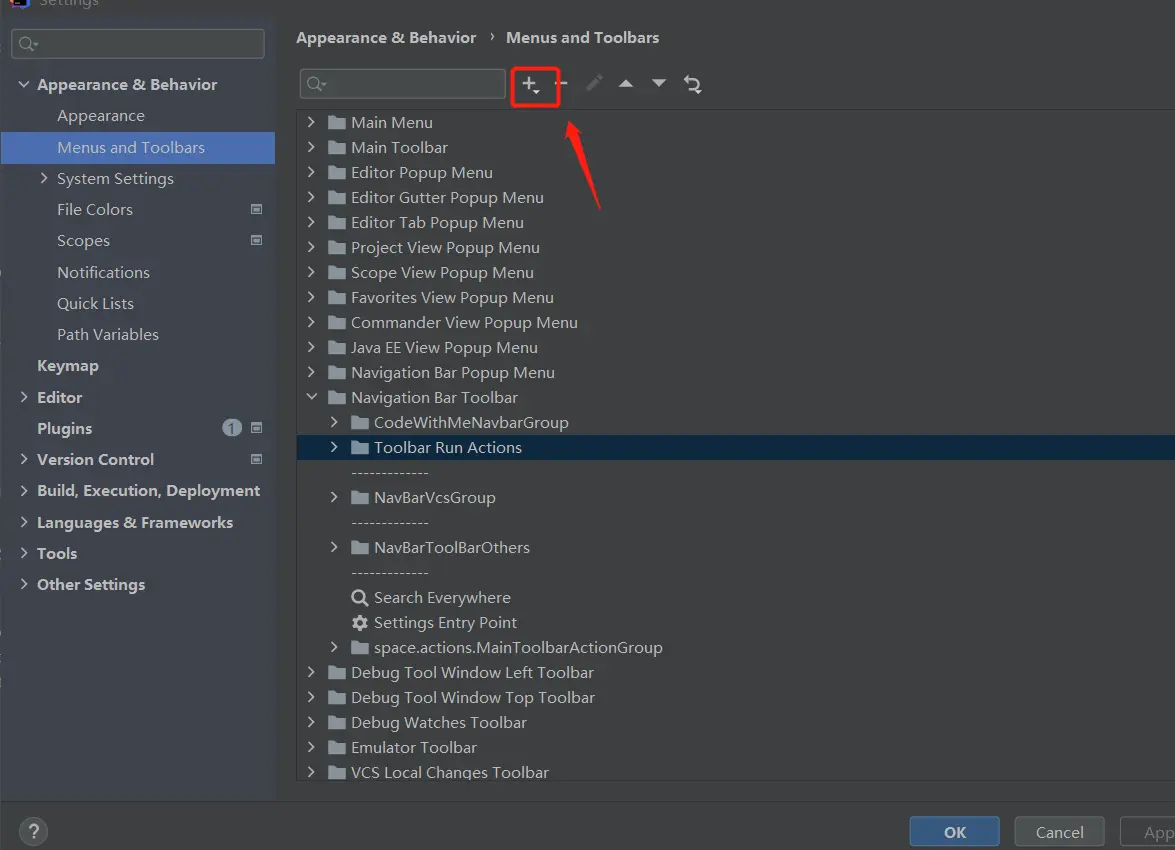Select Quick Lists in the sidebar
Viewport: 1175px width, 850px height.
95,303
